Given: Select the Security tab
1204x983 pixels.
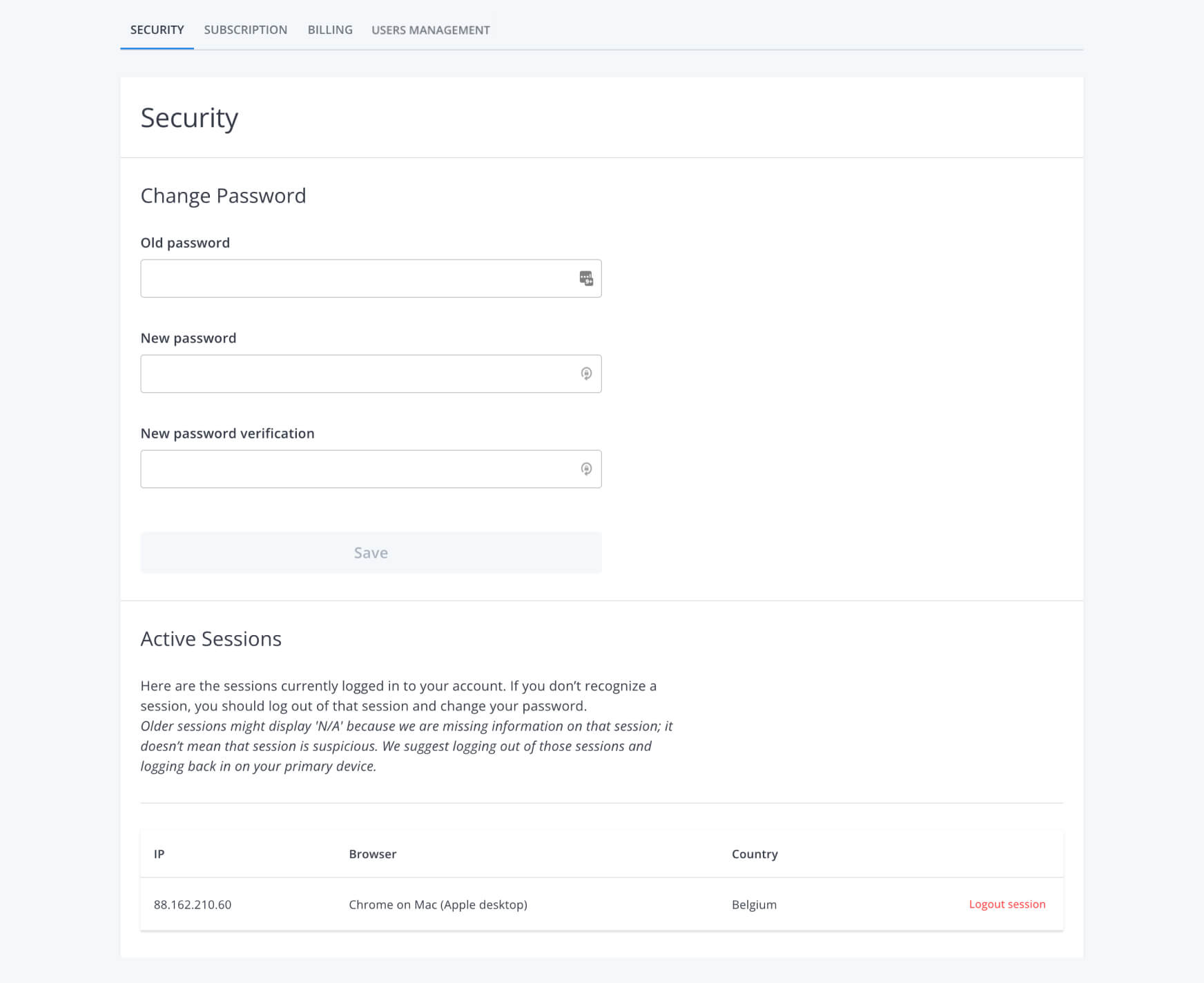Looking at the screenshot, I should pos(157,30).
